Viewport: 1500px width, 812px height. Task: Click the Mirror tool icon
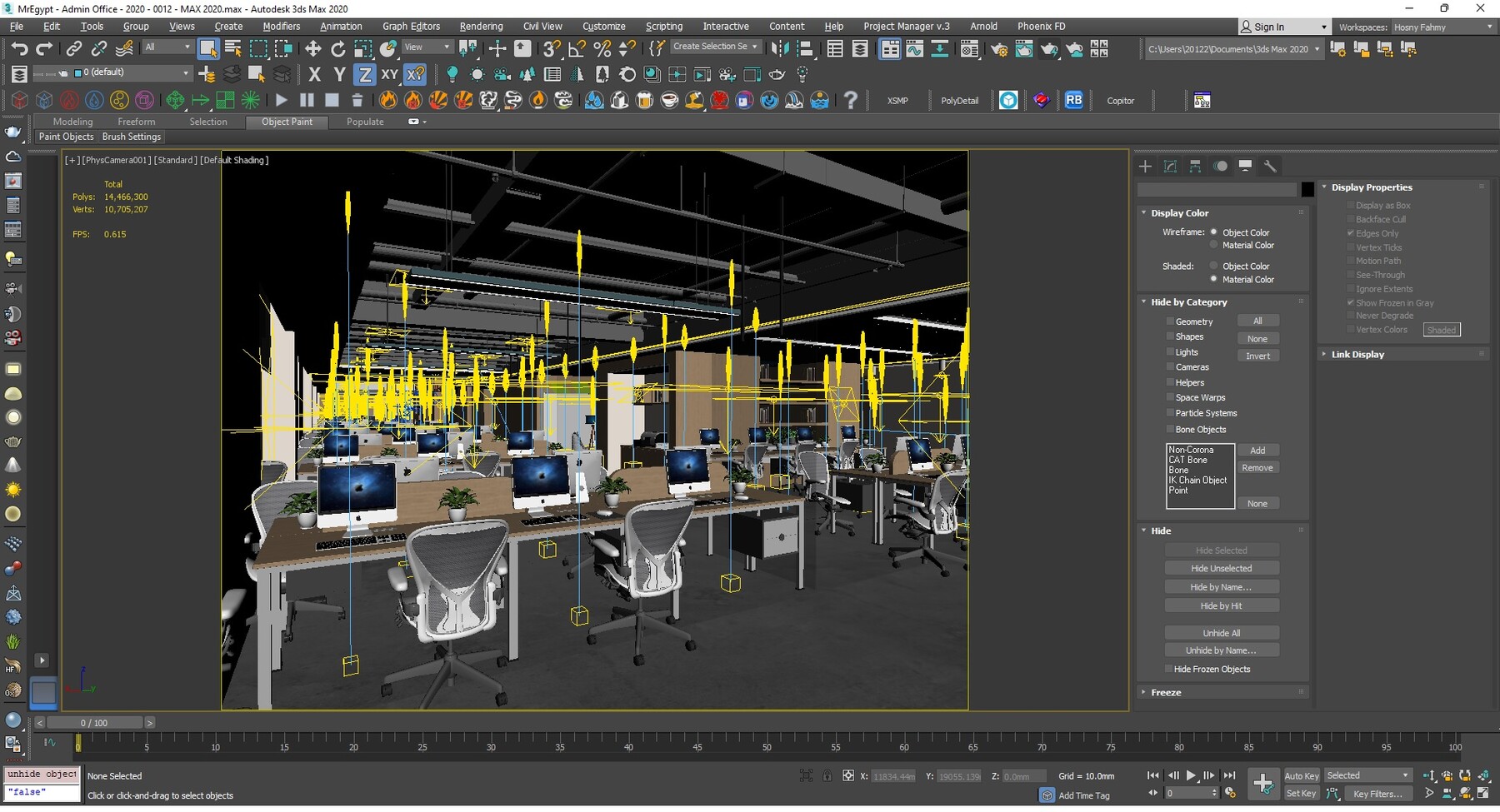781,48
